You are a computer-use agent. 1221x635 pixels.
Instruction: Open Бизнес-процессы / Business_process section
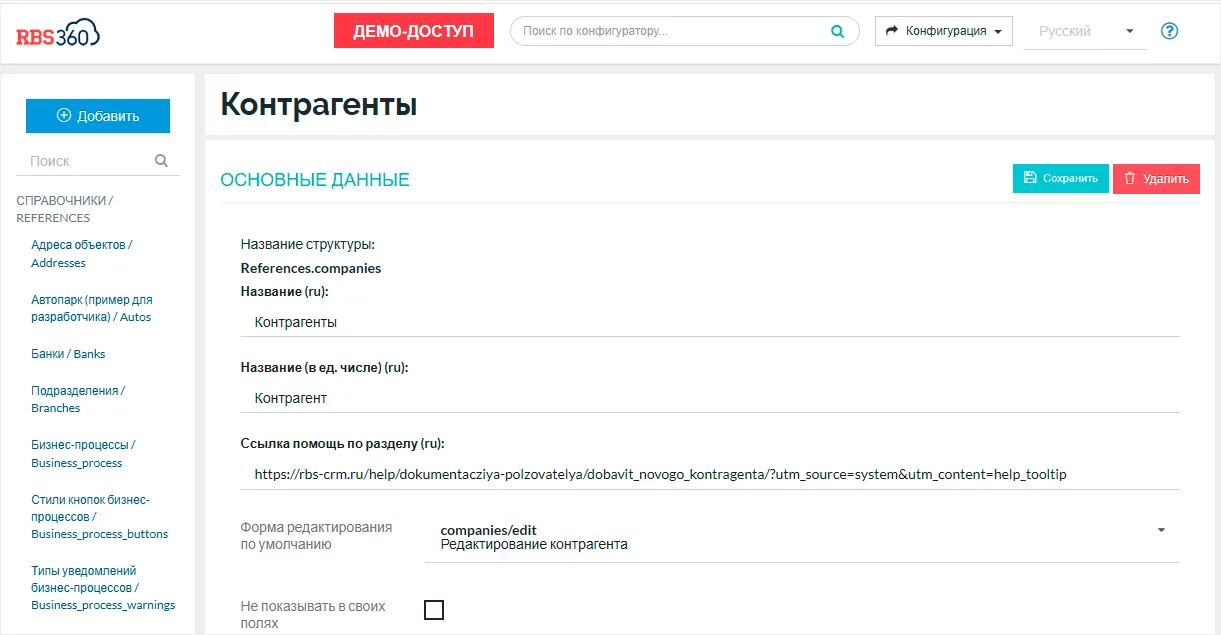(82, 454)
